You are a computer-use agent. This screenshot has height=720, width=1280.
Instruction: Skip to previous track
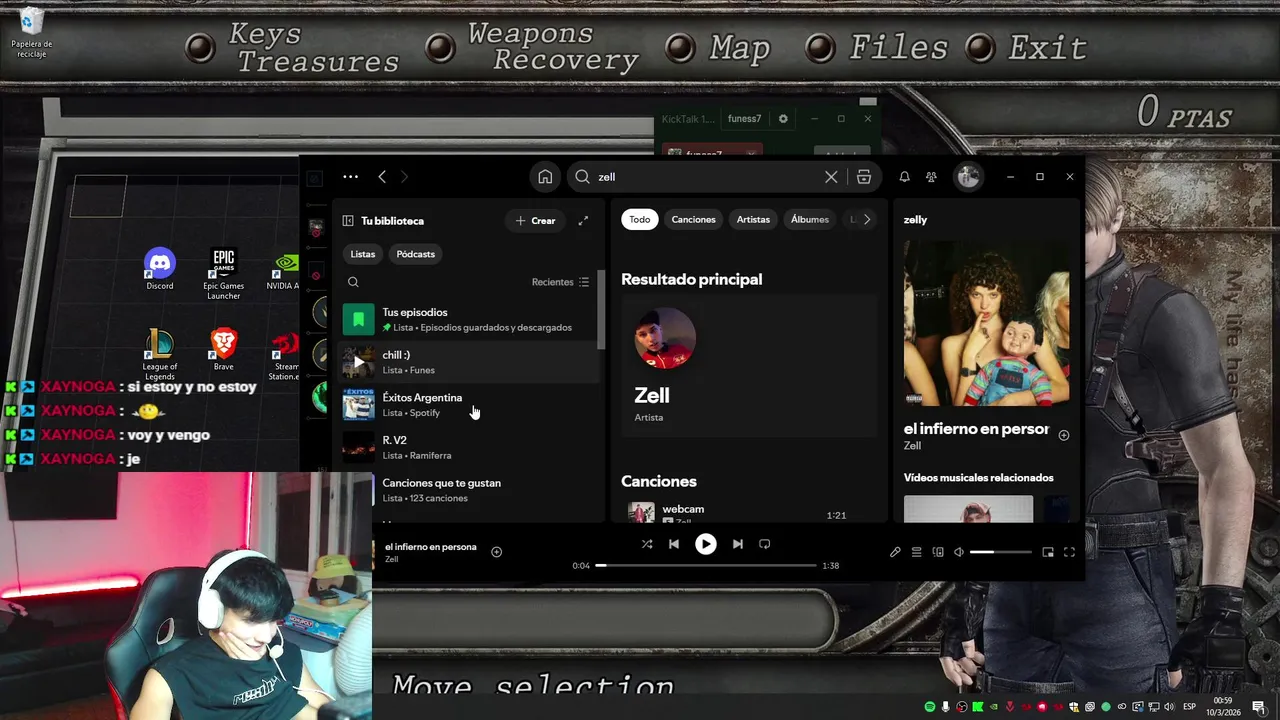tap(674, 544)
